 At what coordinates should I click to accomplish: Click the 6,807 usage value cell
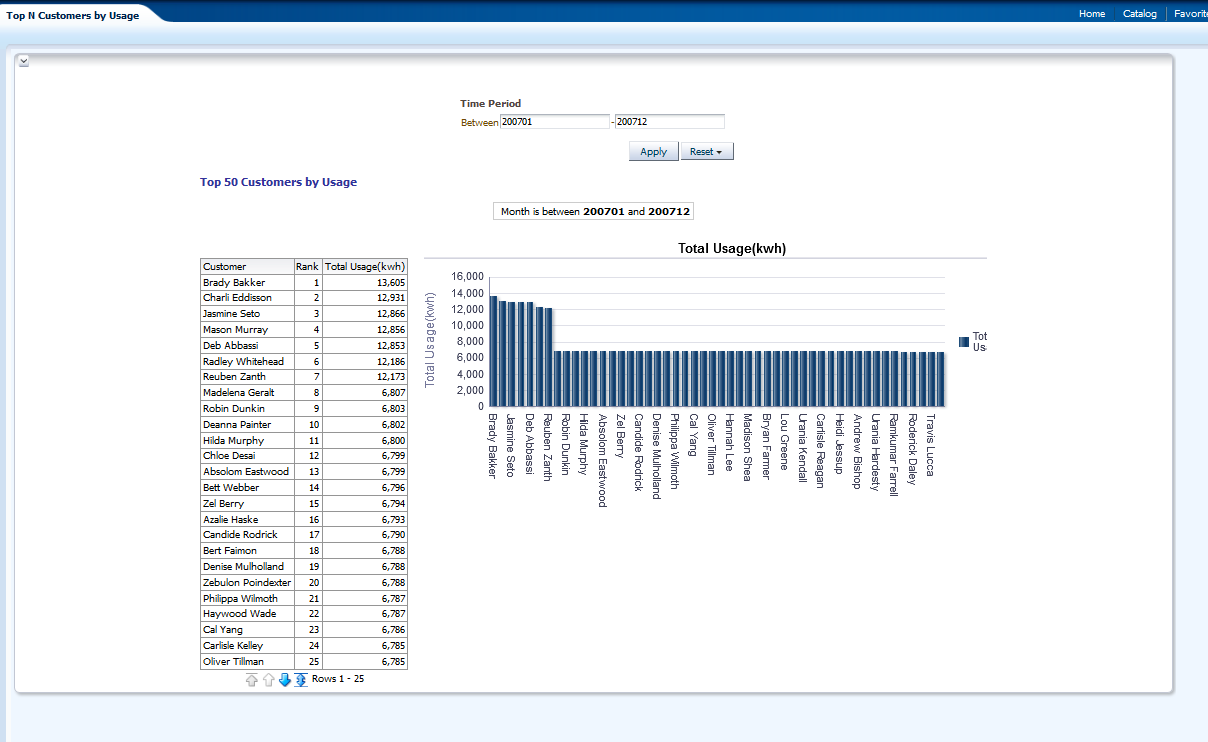[365, 393]
